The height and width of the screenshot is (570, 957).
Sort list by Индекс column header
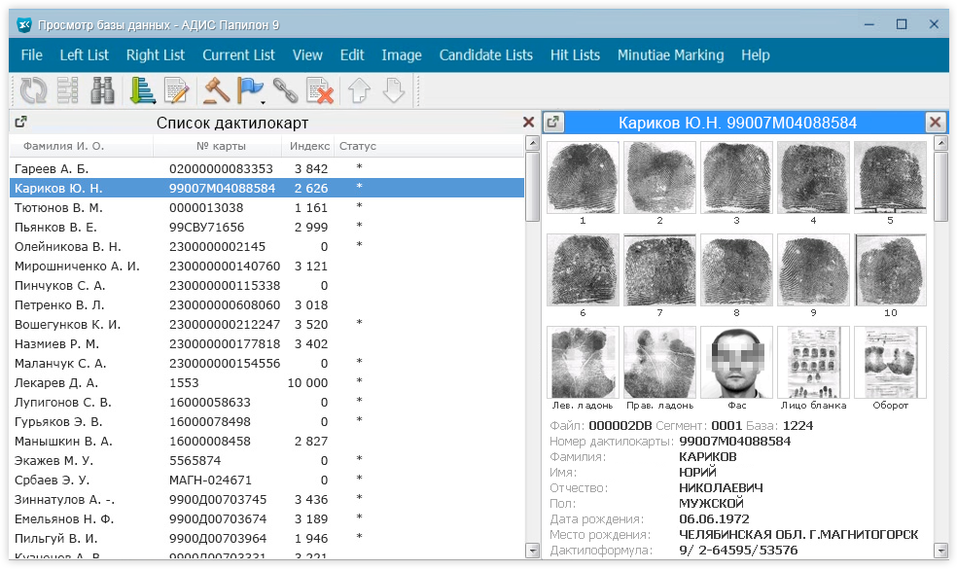[x=309, y=146]
